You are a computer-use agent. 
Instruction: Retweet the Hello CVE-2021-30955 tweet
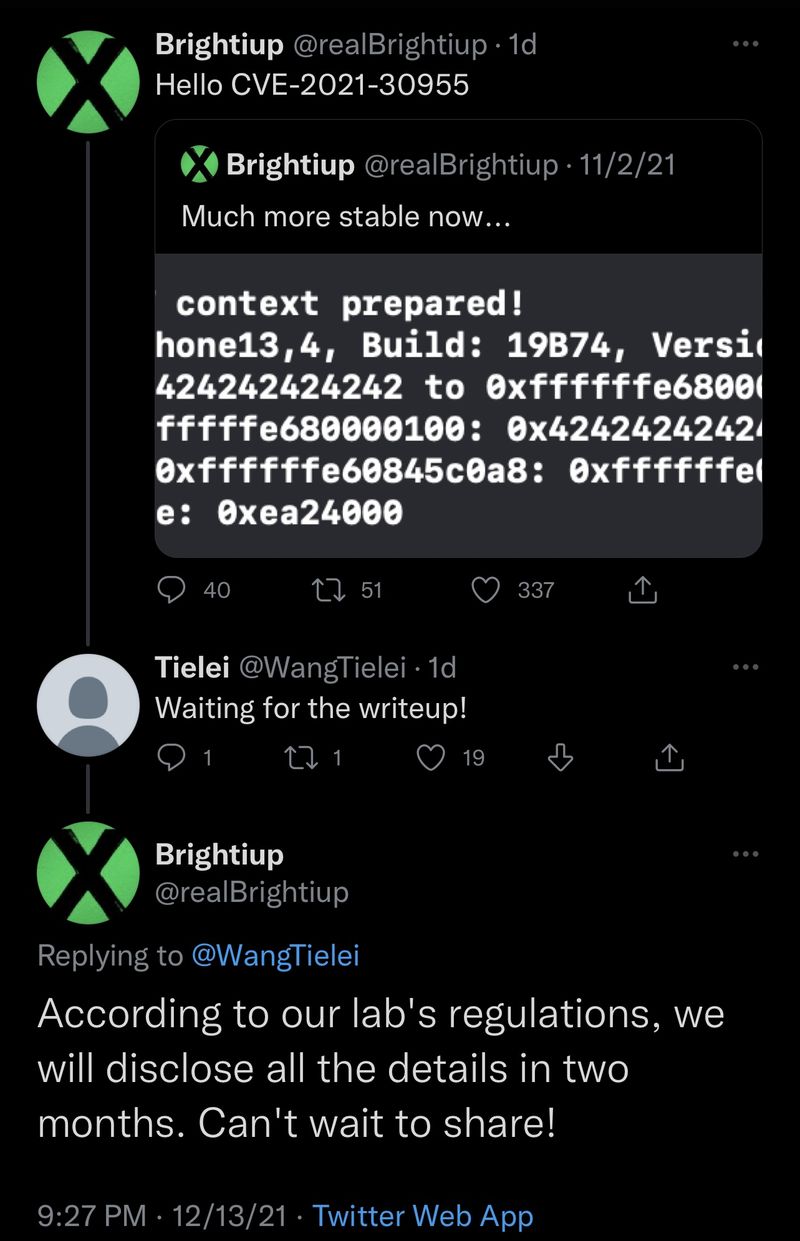coord(328,590)
